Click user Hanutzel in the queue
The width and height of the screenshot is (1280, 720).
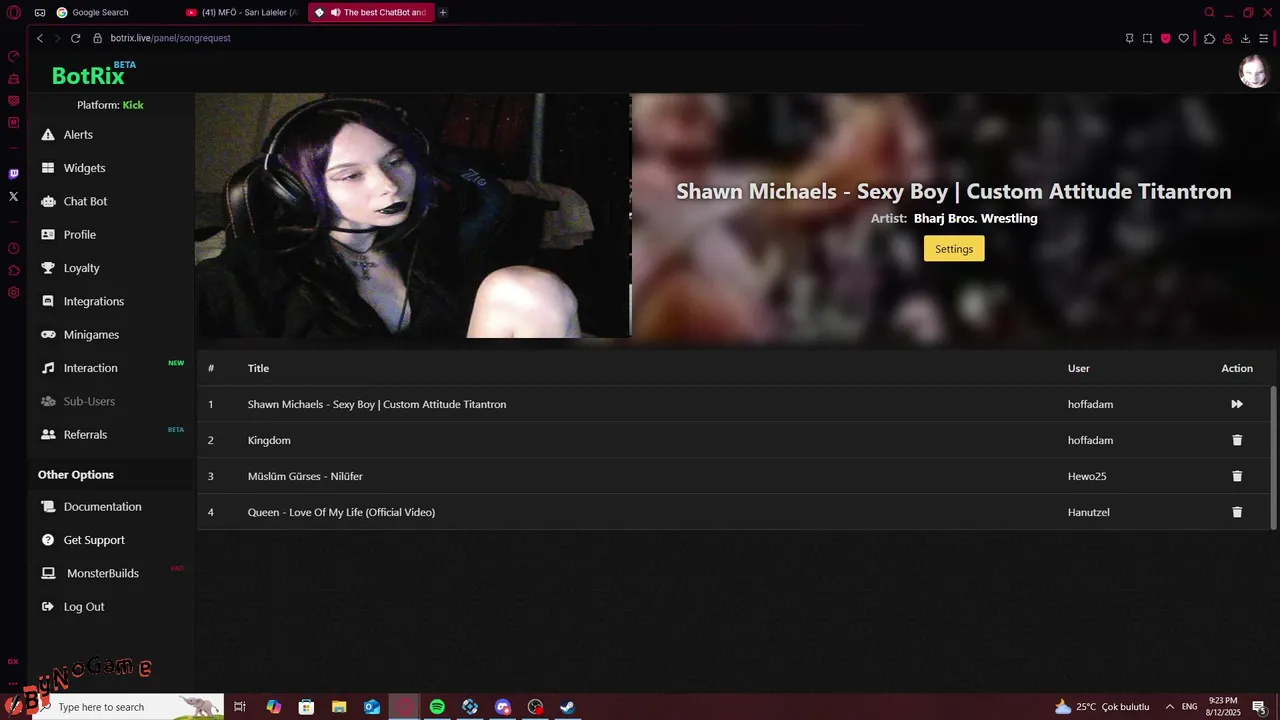pyautogui.click(x=1089, y=512)
